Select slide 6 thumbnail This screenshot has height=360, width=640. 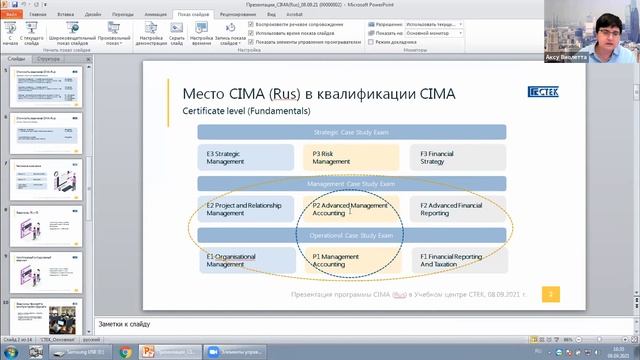(x=46, y=133)
